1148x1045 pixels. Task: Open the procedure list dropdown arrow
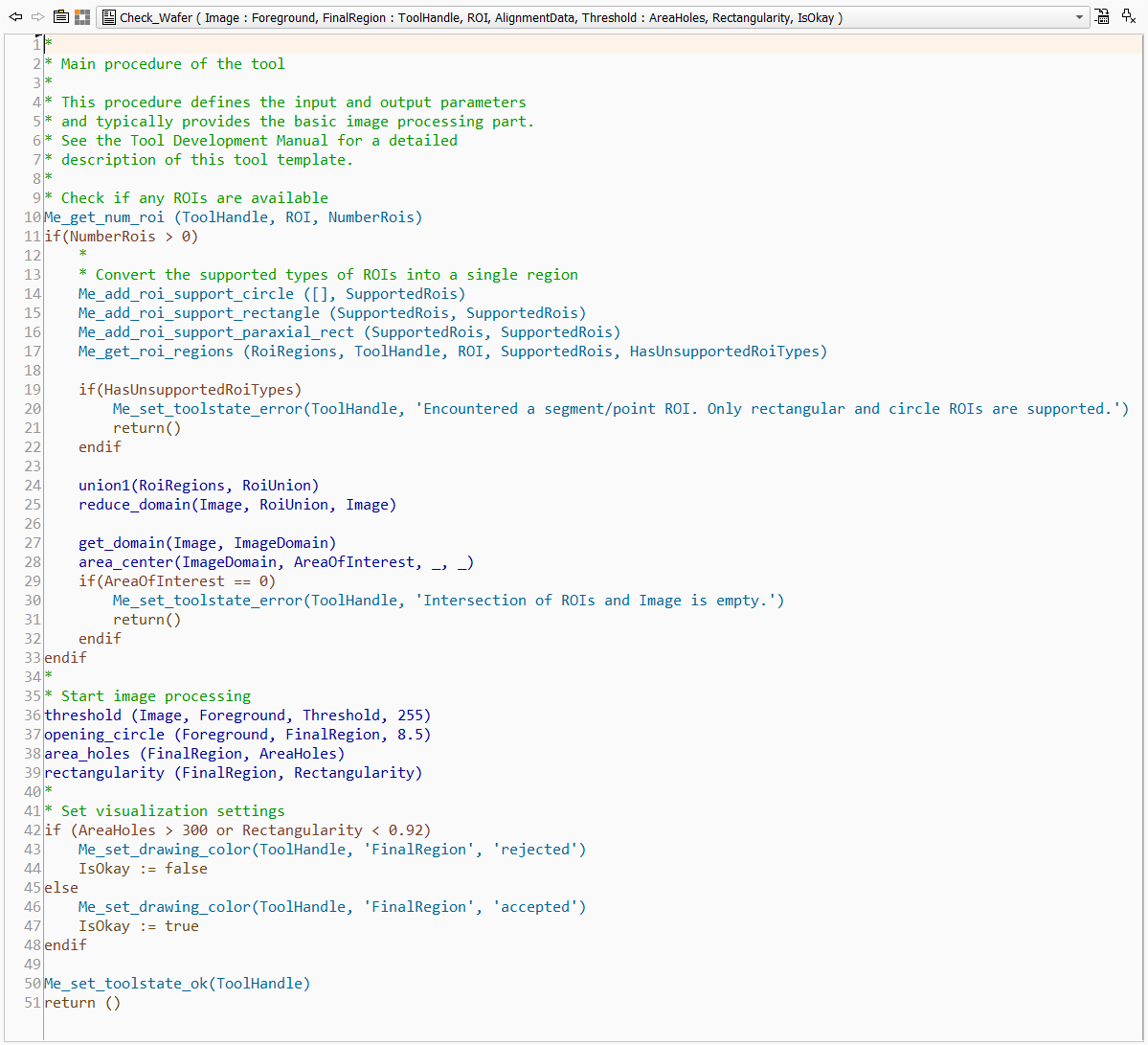click(x=1079, y=17)
